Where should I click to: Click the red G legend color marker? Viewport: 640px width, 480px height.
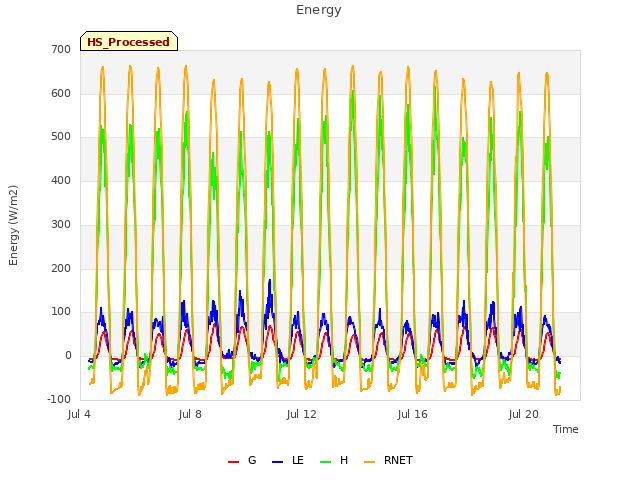(233, 462)
